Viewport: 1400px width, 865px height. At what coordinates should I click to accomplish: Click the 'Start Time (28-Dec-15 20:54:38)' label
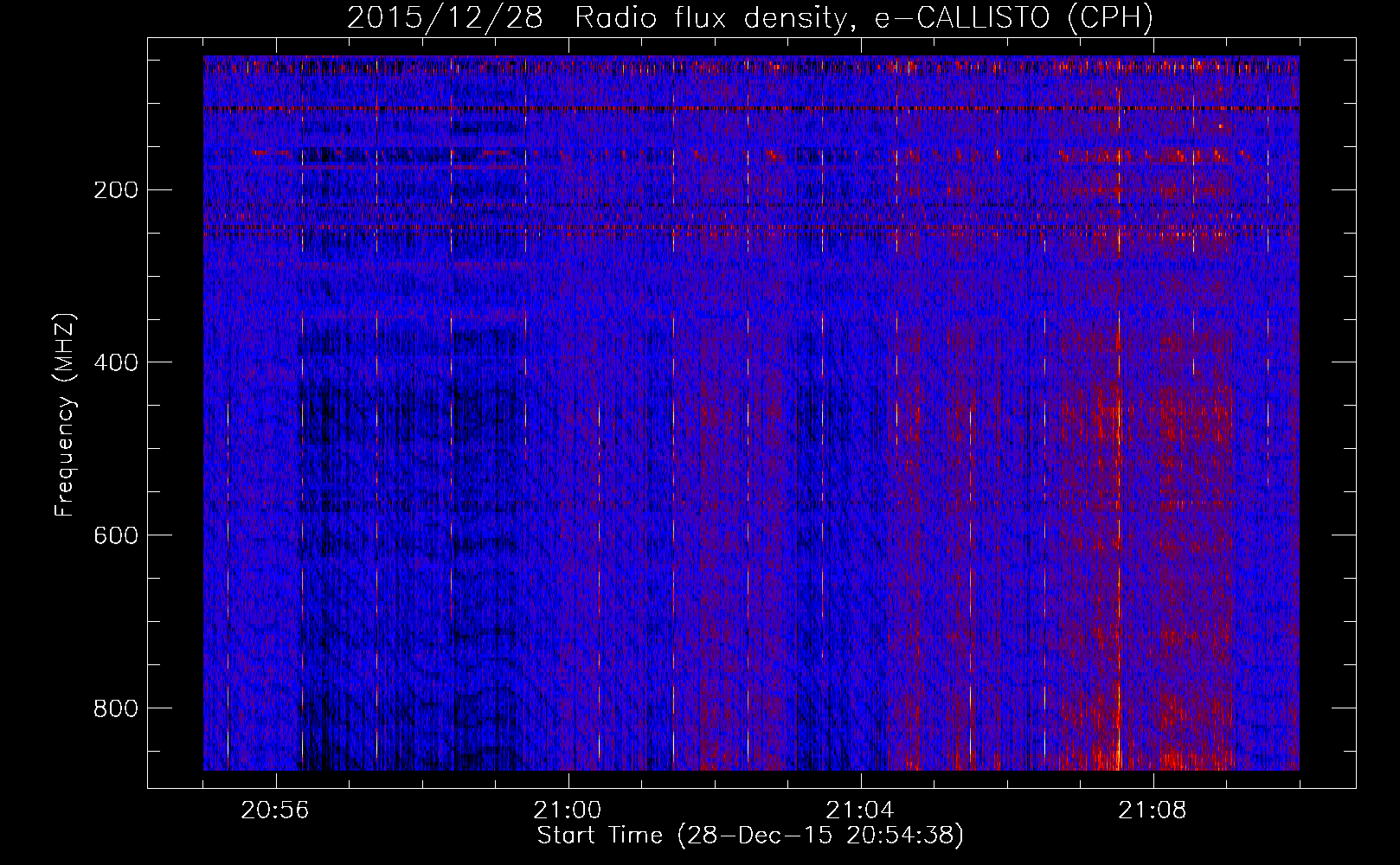pyautogui.click(x=750, y=836)
